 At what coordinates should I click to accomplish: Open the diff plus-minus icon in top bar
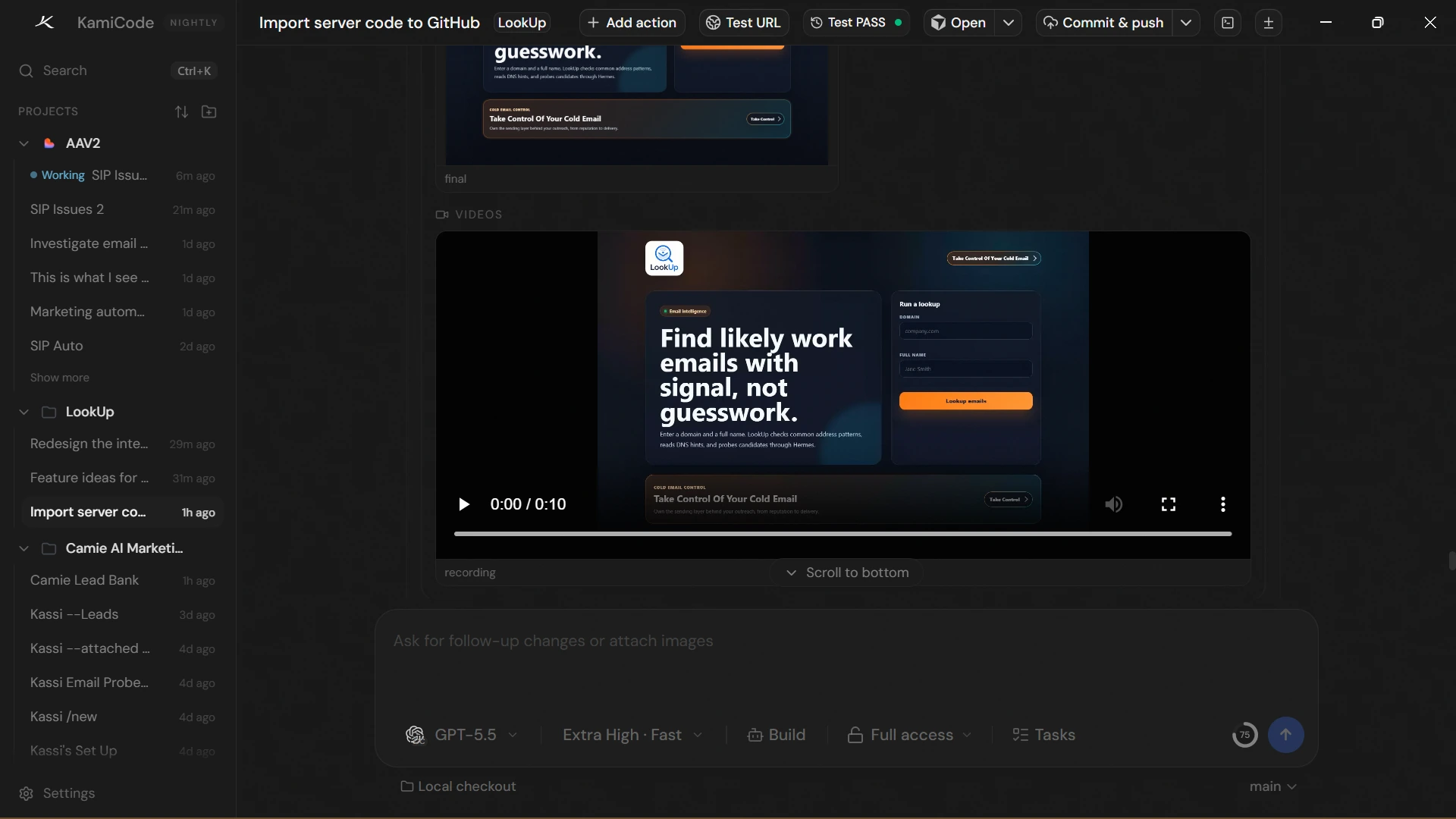1269,23
